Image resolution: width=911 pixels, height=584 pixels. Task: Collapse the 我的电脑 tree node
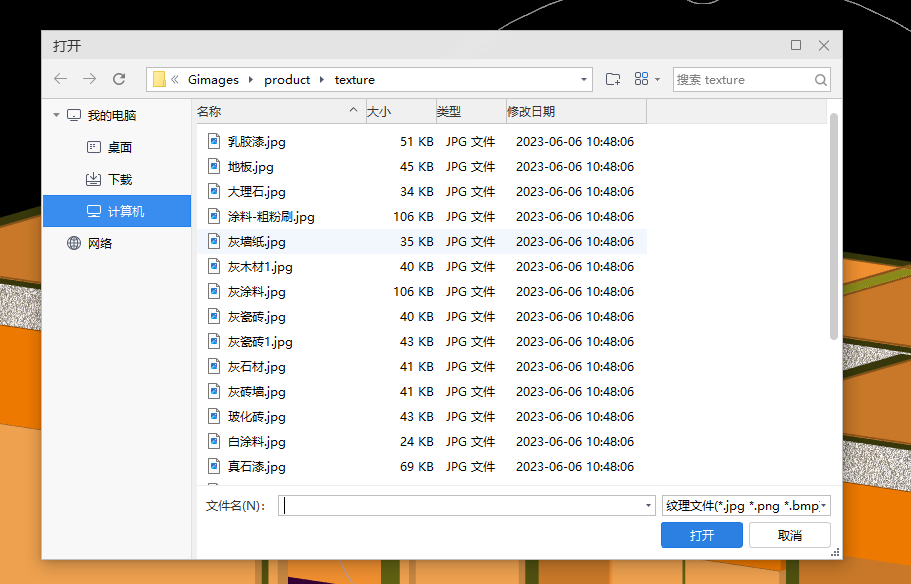(56, 115)
